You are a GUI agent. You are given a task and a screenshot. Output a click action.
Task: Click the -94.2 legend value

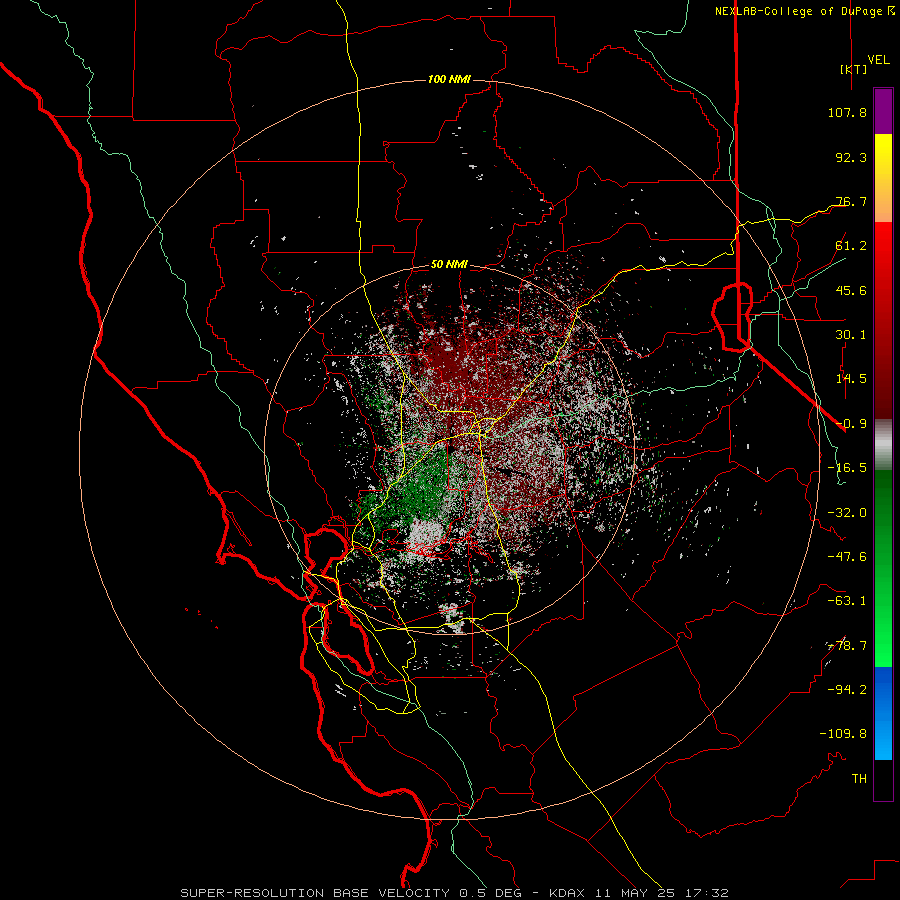tap(847, 690)
